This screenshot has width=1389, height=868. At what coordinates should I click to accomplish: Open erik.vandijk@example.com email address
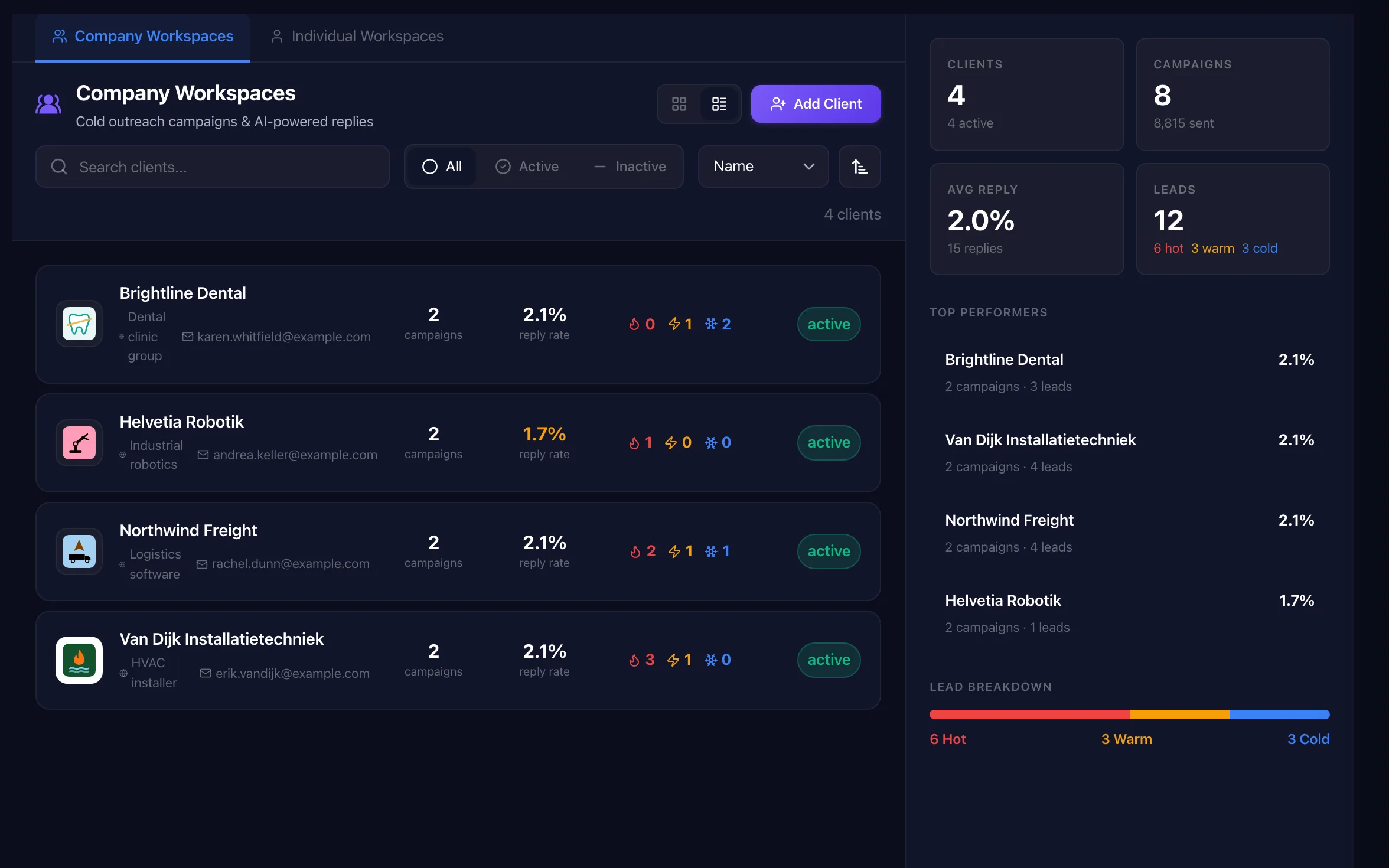coord(292,673)
